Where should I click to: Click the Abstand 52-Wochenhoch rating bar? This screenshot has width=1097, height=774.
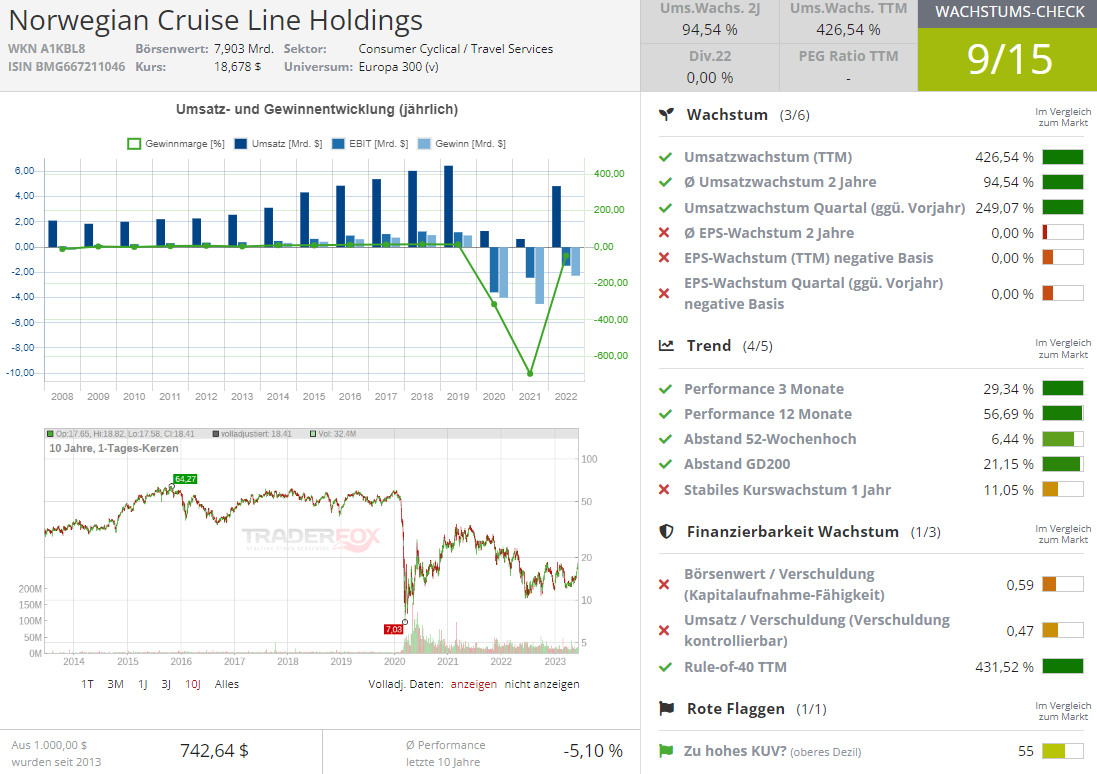[x=1063, y=439]
